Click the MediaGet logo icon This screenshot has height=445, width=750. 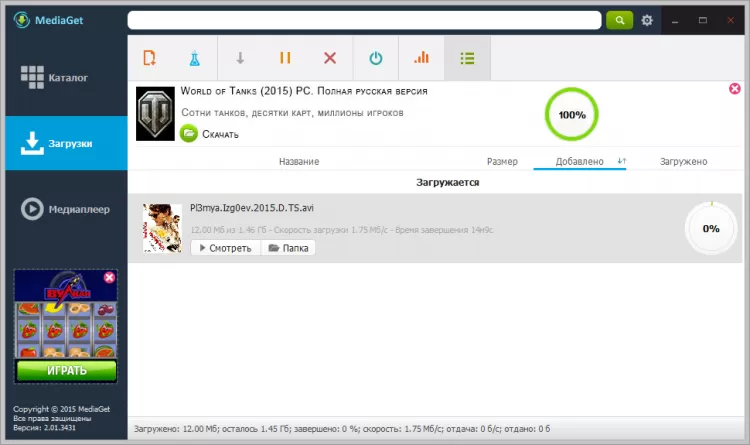click(x=22, y=20)
